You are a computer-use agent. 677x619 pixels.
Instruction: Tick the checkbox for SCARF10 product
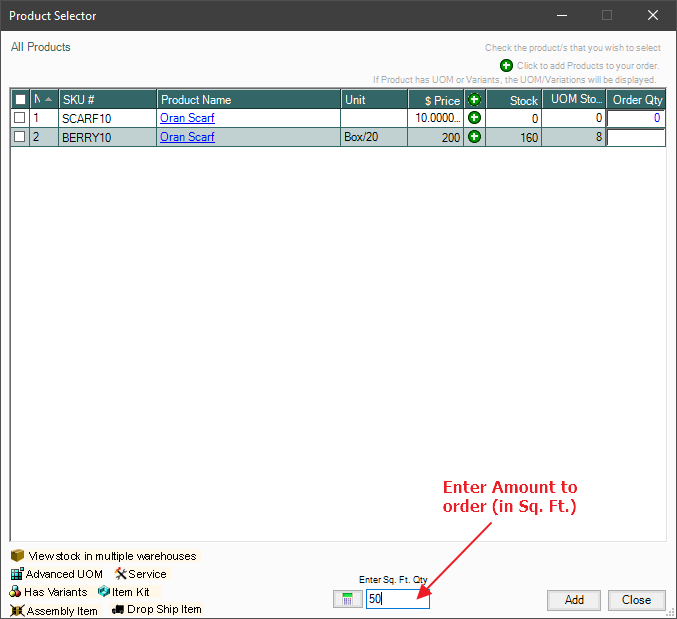(20, 118)
